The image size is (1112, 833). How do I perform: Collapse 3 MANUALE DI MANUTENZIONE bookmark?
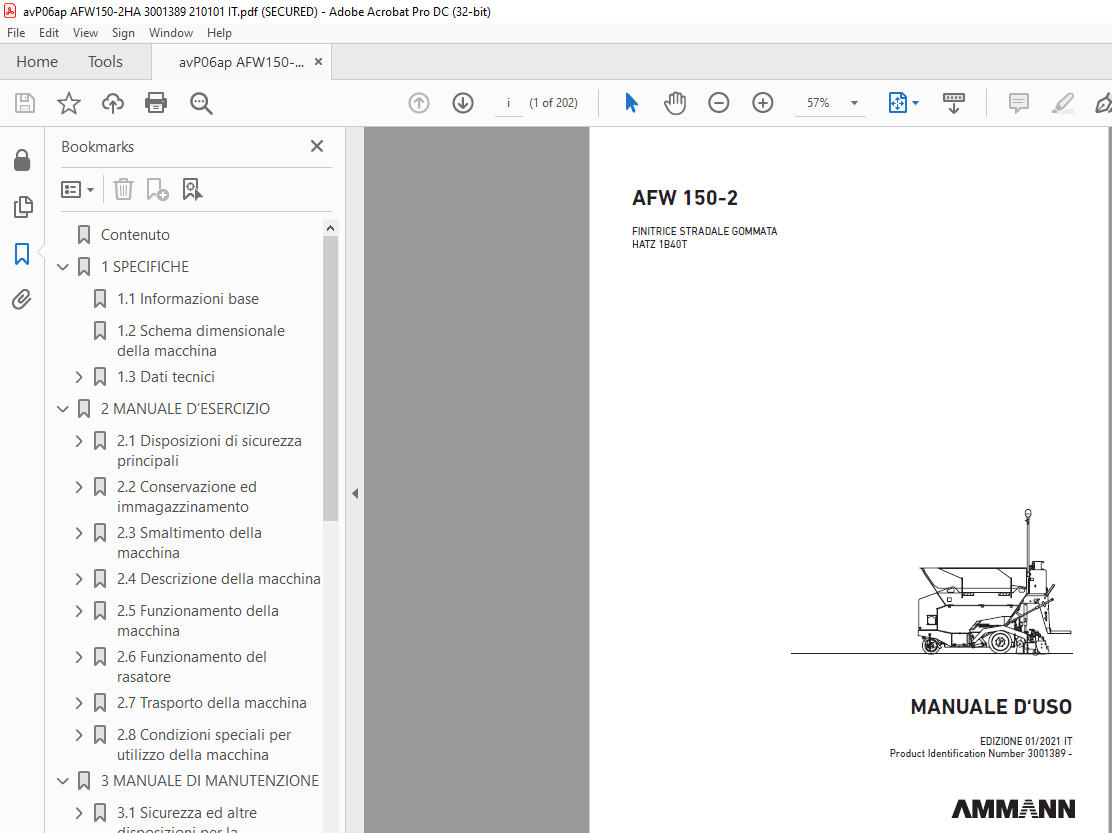point(63,781)
